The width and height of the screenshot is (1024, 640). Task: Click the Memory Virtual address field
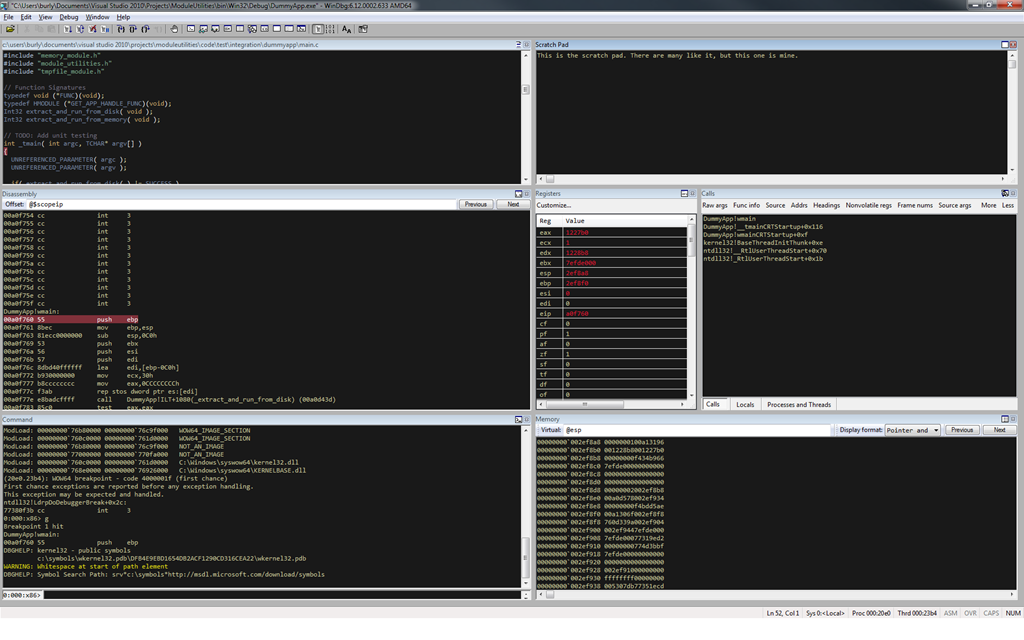pyautogui.click(x=697, y=430)
